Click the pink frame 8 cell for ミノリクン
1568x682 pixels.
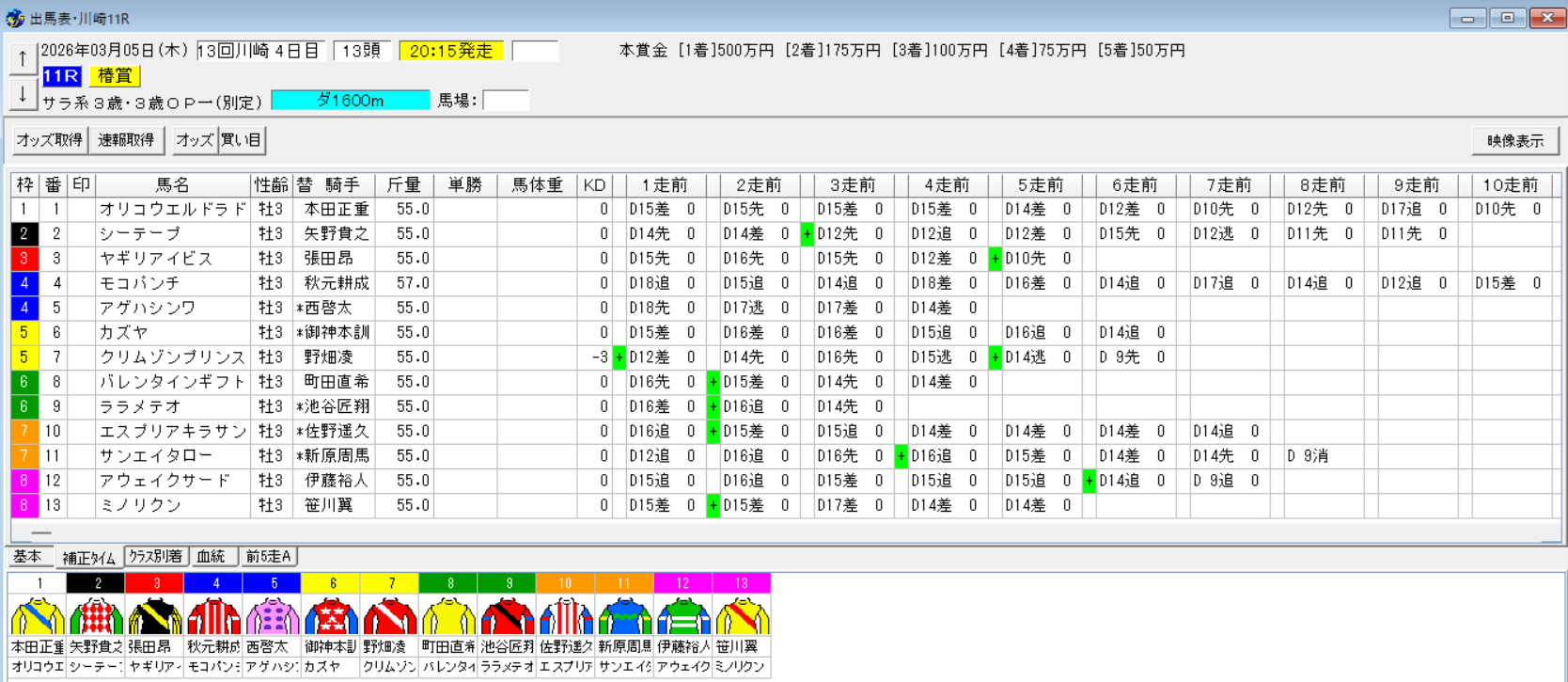point(24,505)
